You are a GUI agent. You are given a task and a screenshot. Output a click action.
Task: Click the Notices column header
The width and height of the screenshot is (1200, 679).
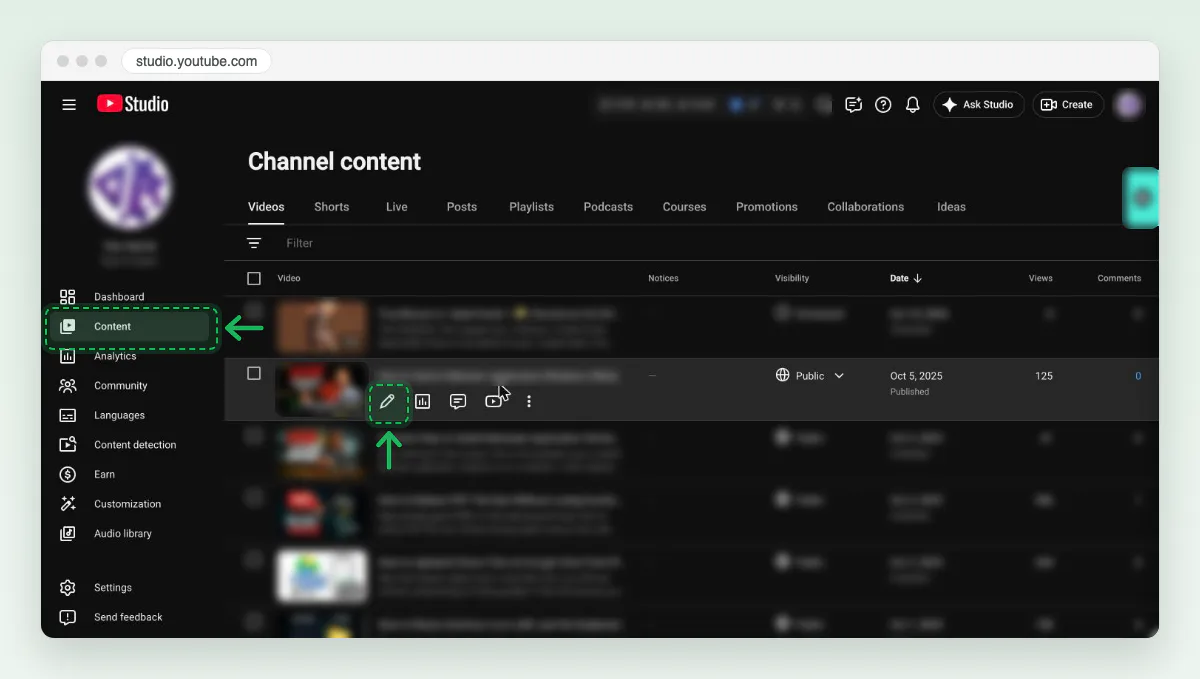(663, 278)
